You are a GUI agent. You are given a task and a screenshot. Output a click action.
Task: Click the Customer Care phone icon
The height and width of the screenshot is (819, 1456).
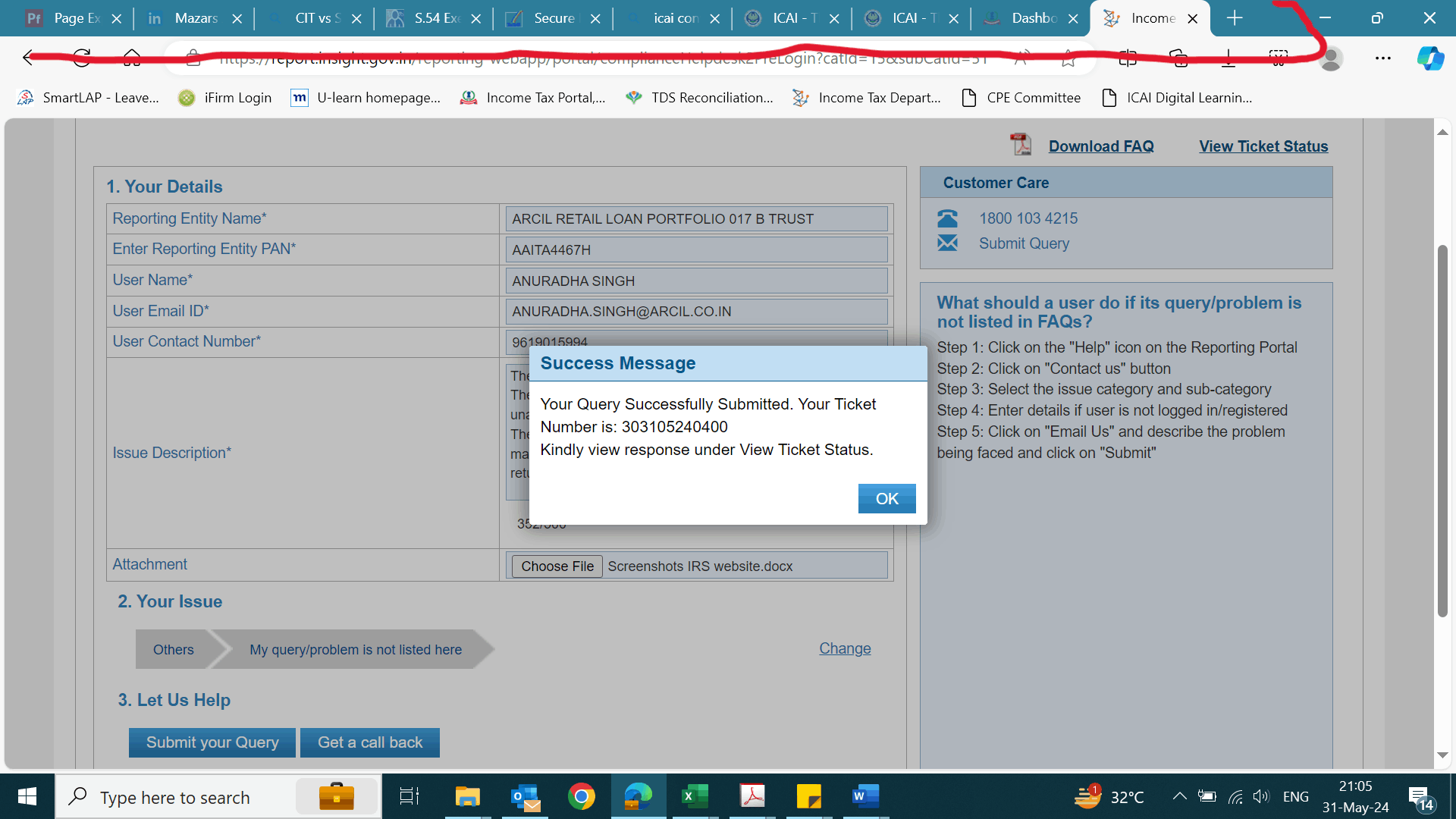[947, 218]
